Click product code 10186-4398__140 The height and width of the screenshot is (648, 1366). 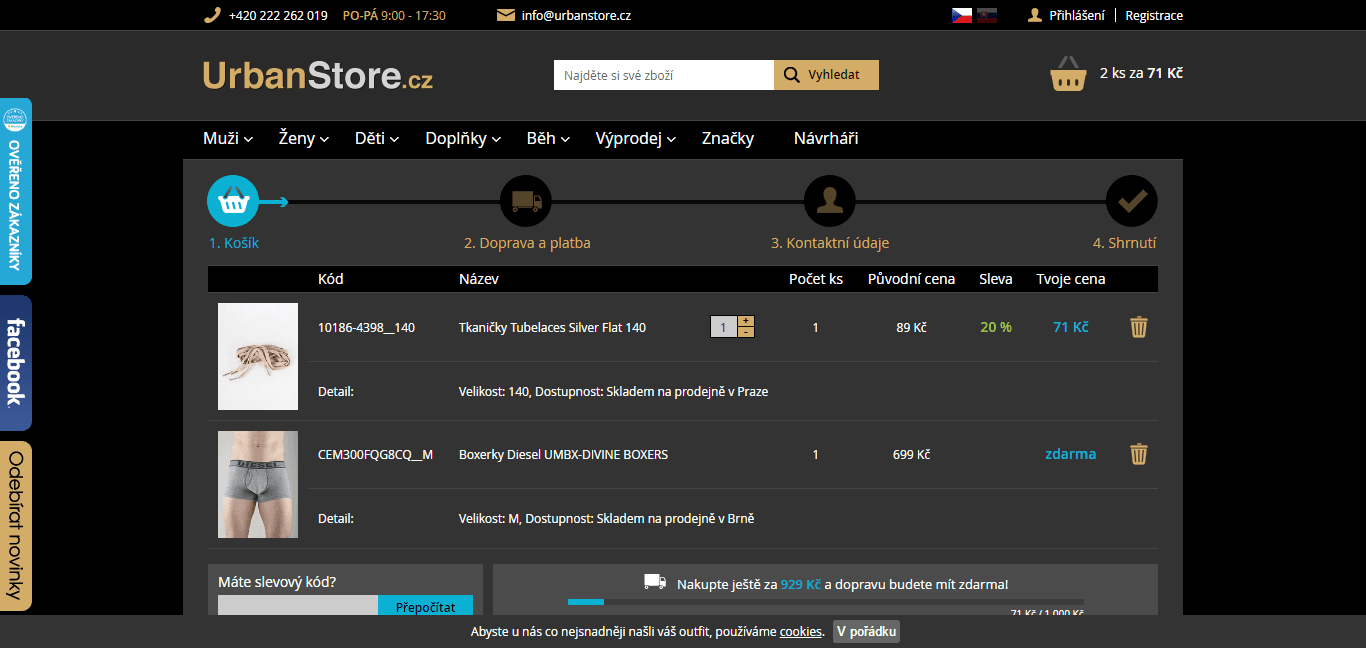[366, 327]
